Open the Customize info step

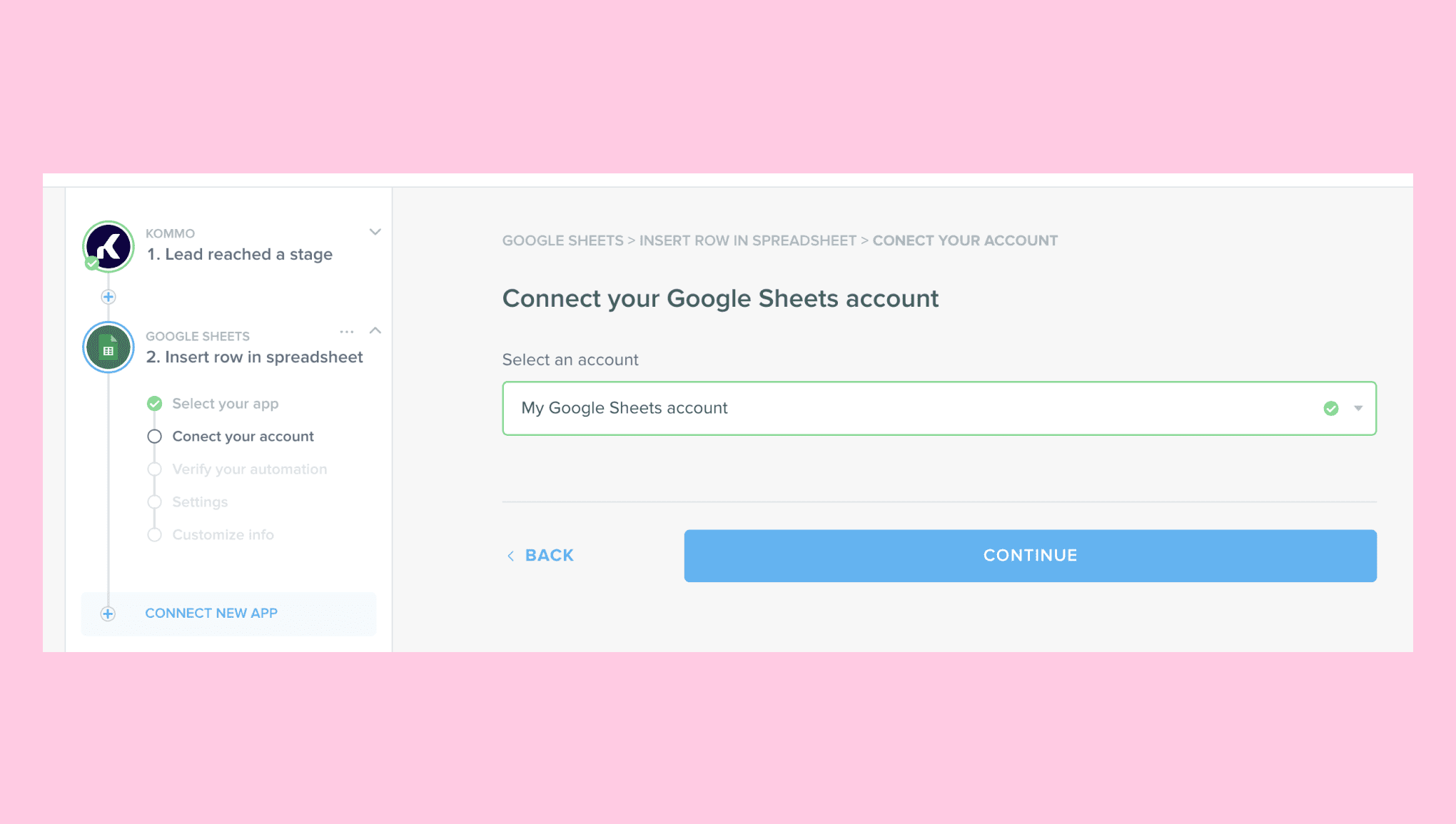click(223, 535)
